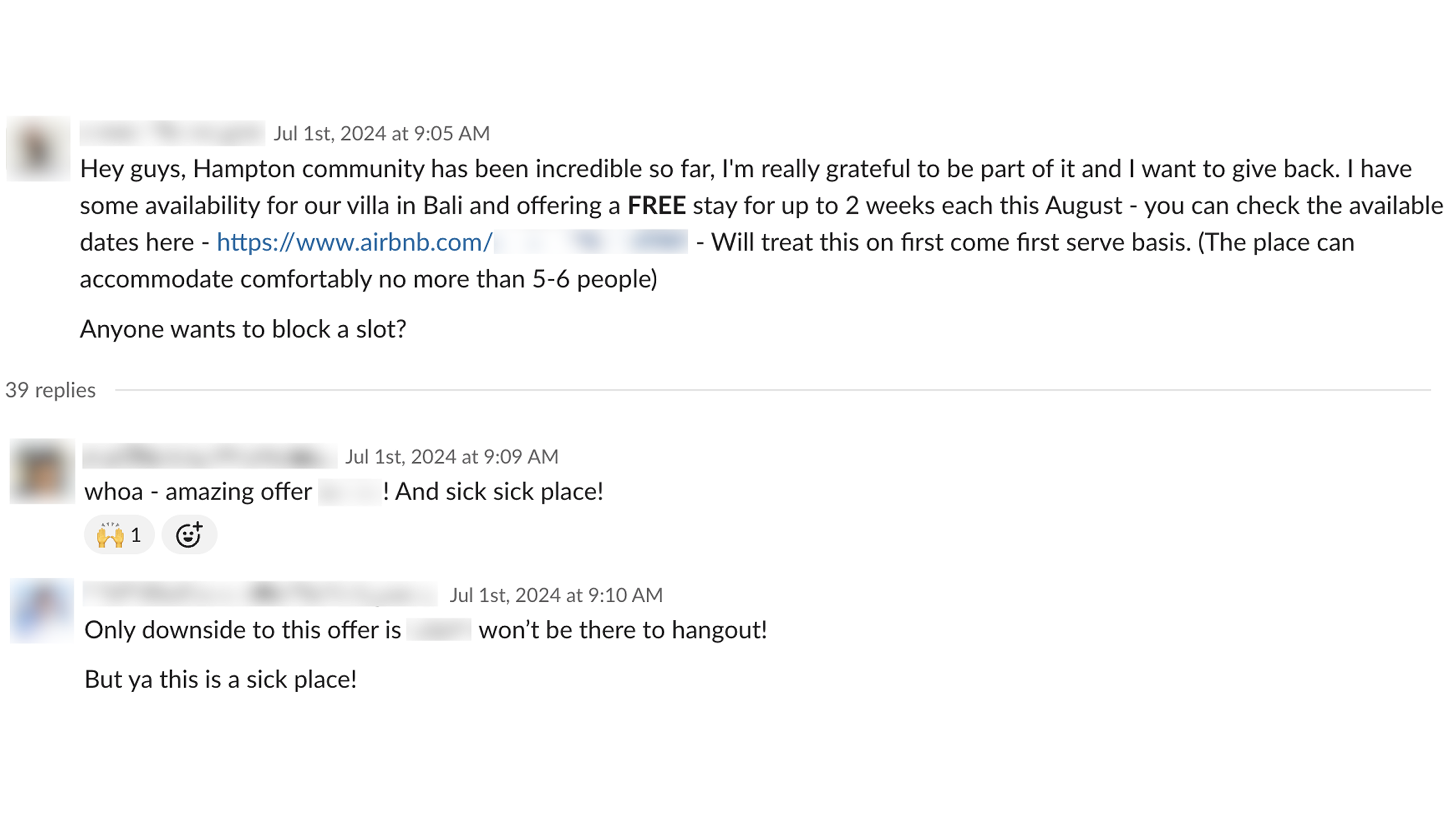Click the "Anyone wants to block a slot?" line
The width and height of the screenshot is (1456, 819).
tap(243, 329)
